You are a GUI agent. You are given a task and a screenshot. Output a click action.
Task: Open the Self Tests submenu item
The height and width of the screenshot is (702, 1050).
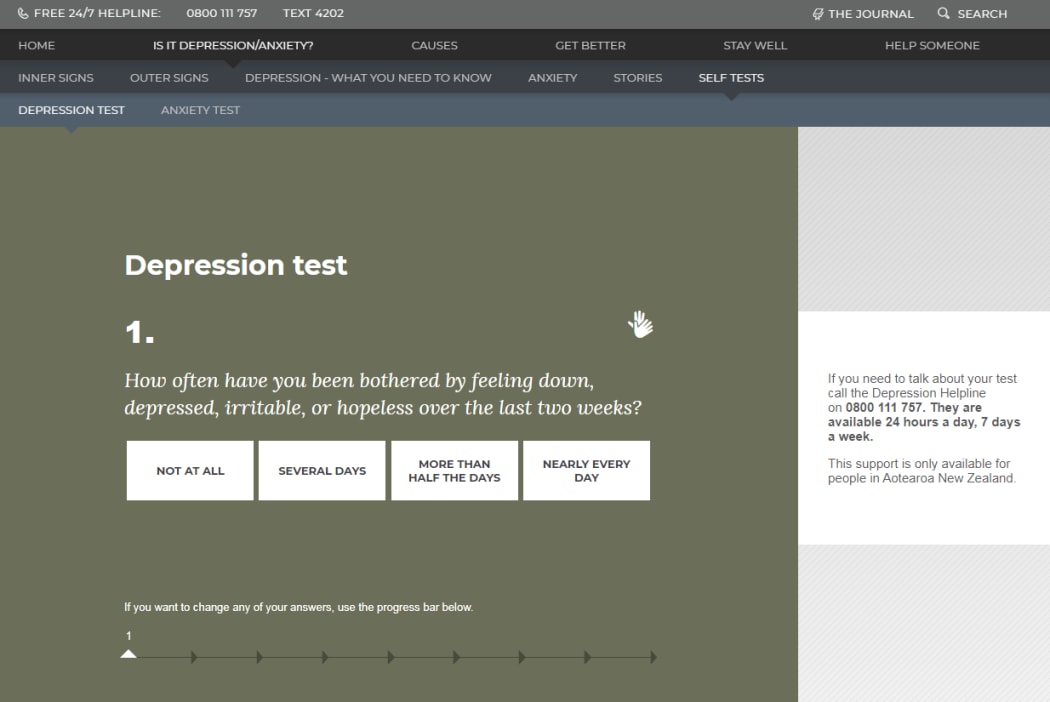[x=731, y=78]
